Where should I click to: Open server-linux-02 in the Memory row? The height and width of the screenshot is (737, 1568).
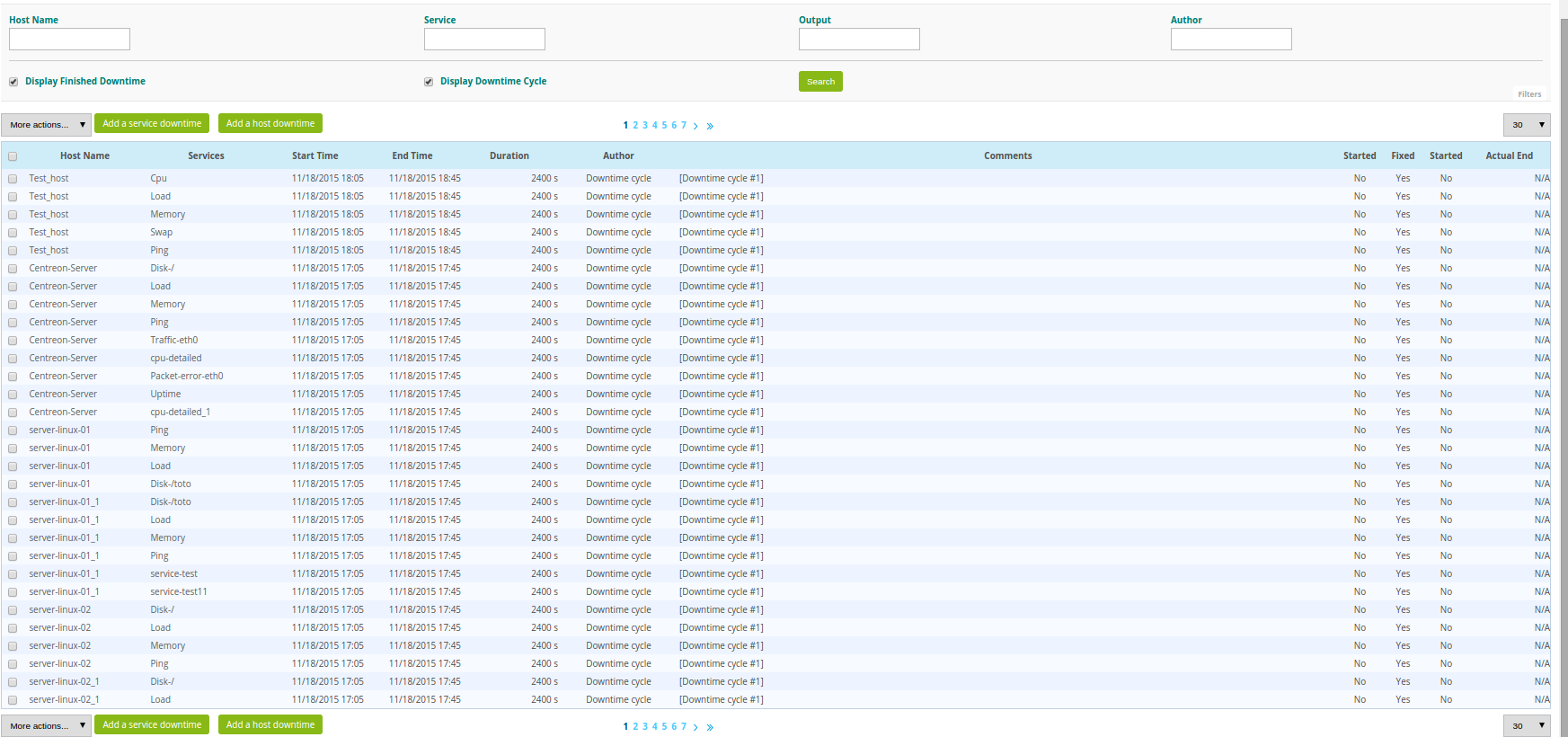pos(59,646)
